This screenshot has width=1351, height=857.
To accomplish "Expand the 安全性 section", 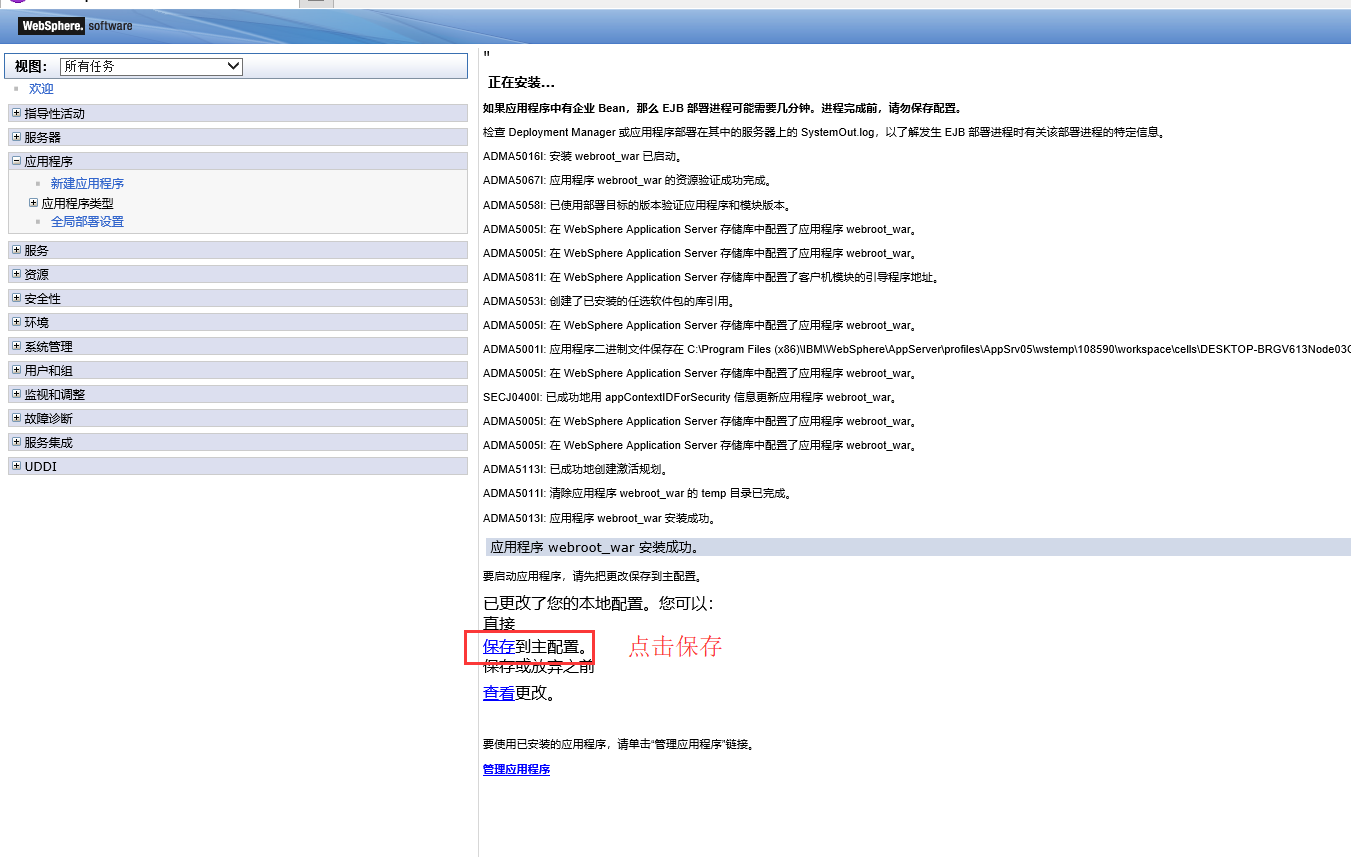I will click(x=16, y=298).
